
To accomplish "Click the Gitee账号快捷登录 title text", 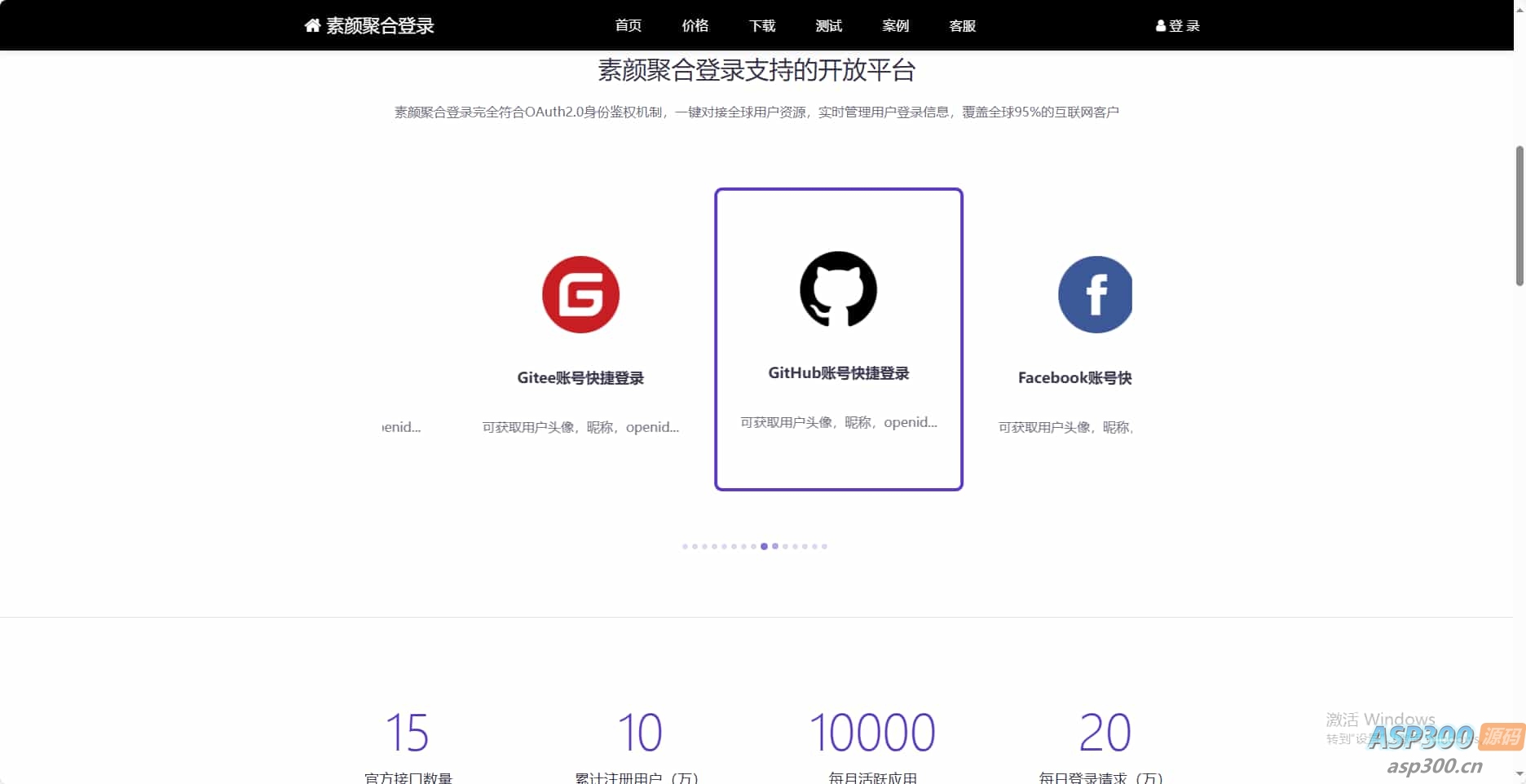I will pyautogui.click(x=580, y=377).
